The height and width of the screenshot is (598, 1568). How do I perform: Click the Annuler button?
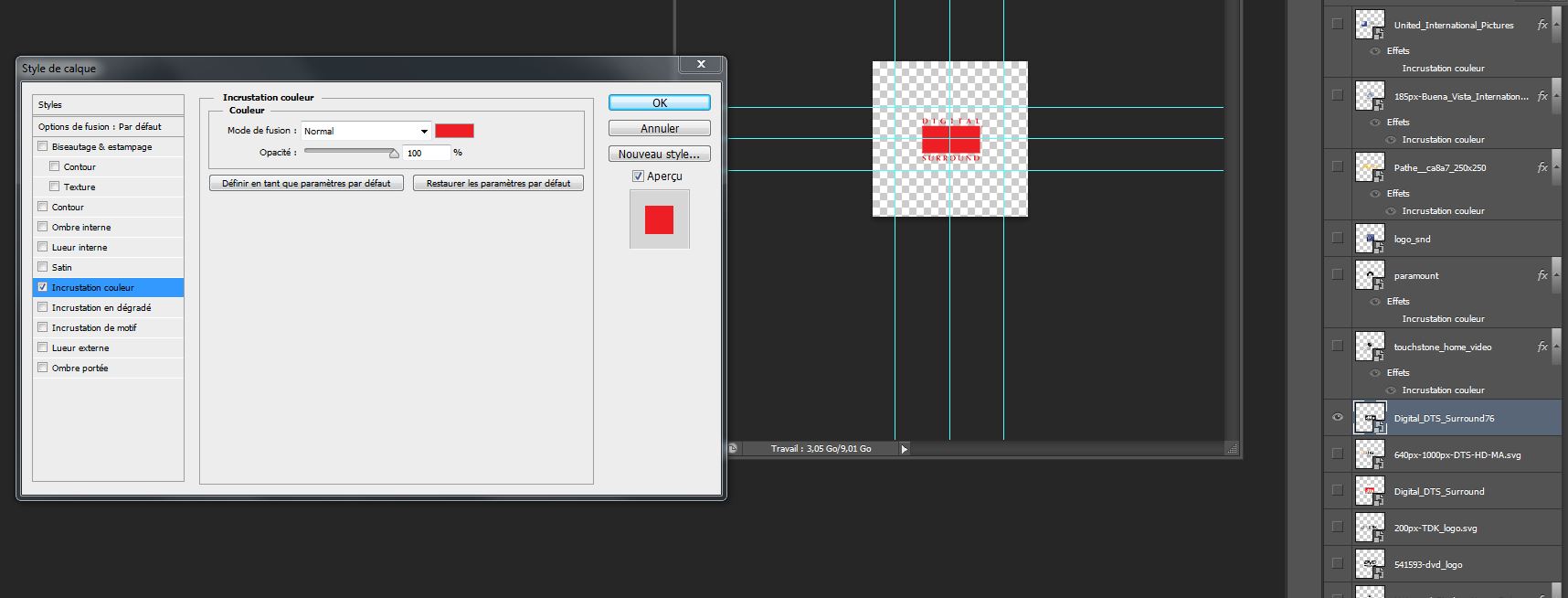[660, 128]
